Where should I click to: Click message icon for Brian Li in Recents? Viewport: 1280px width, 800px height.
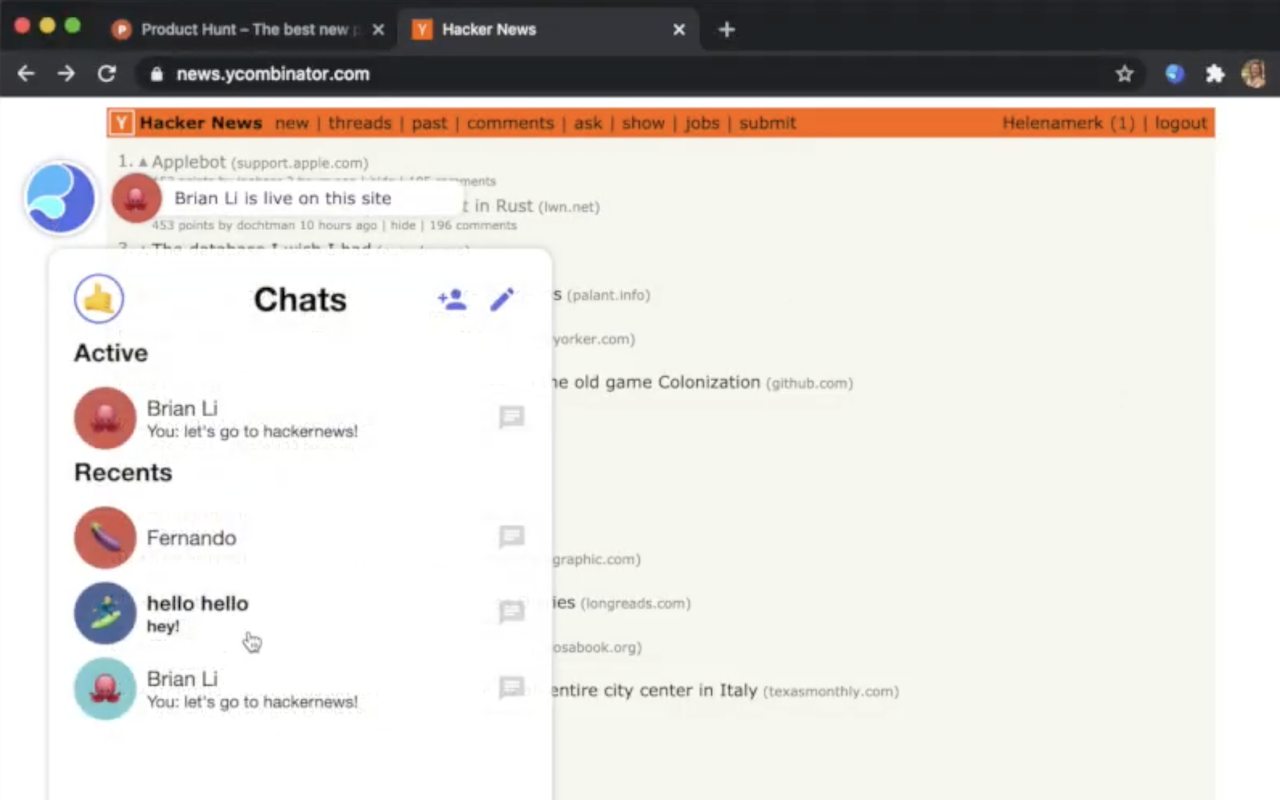tap(512, 688)
